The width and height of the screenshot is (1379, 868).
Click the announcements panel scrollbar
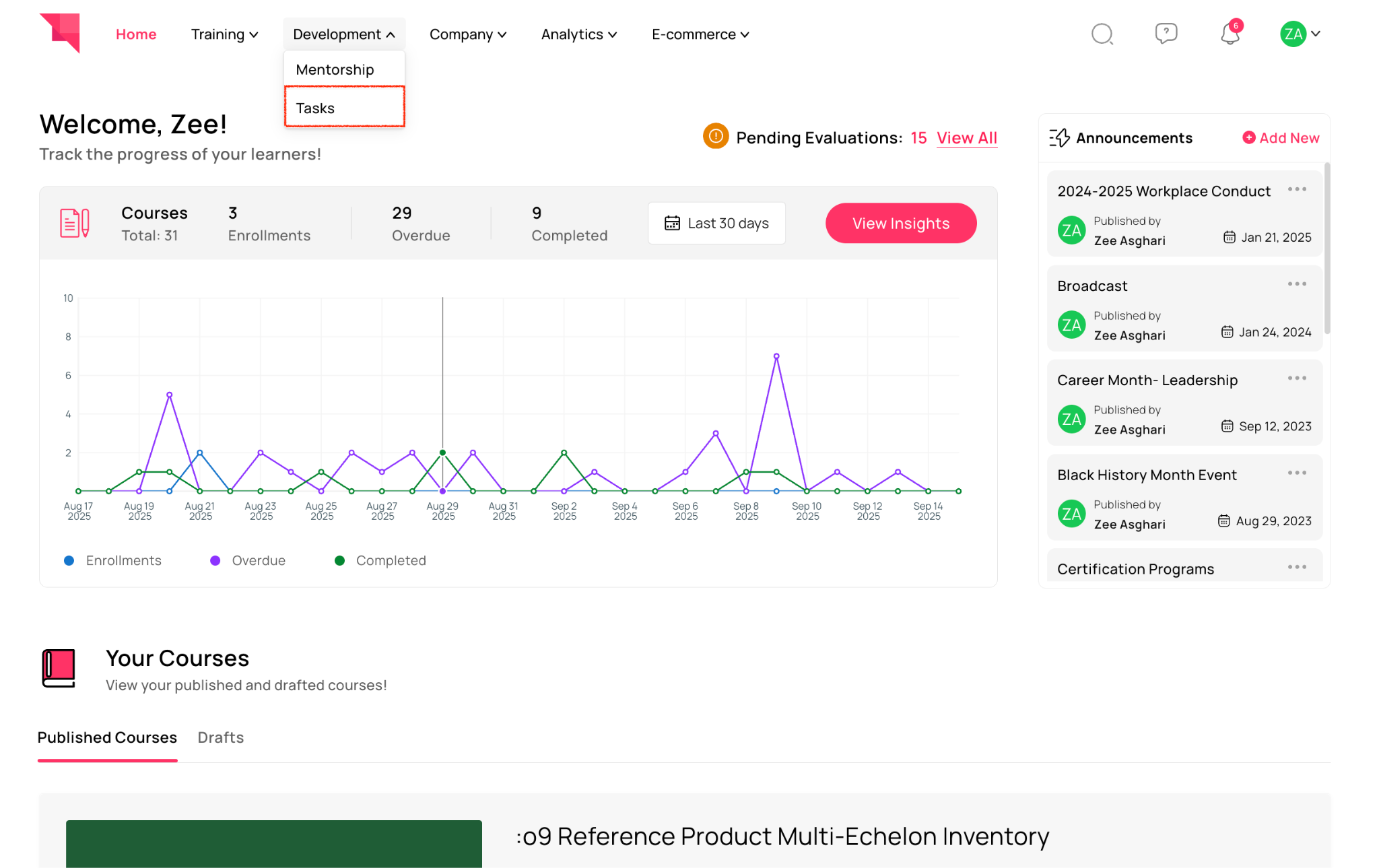pos(1327,249)
